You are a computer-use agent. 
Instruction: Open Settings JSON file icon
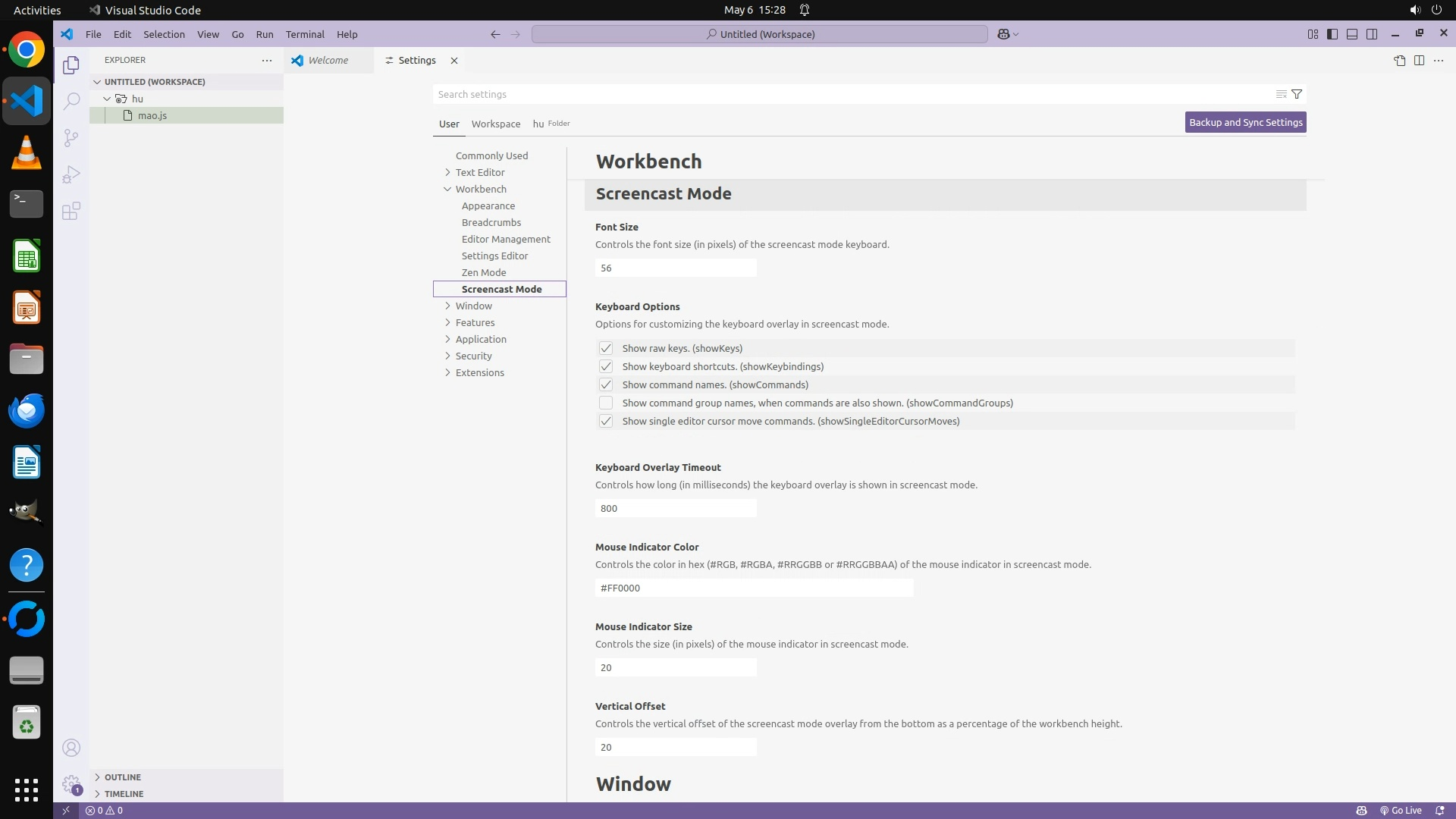pos(1399,61)
